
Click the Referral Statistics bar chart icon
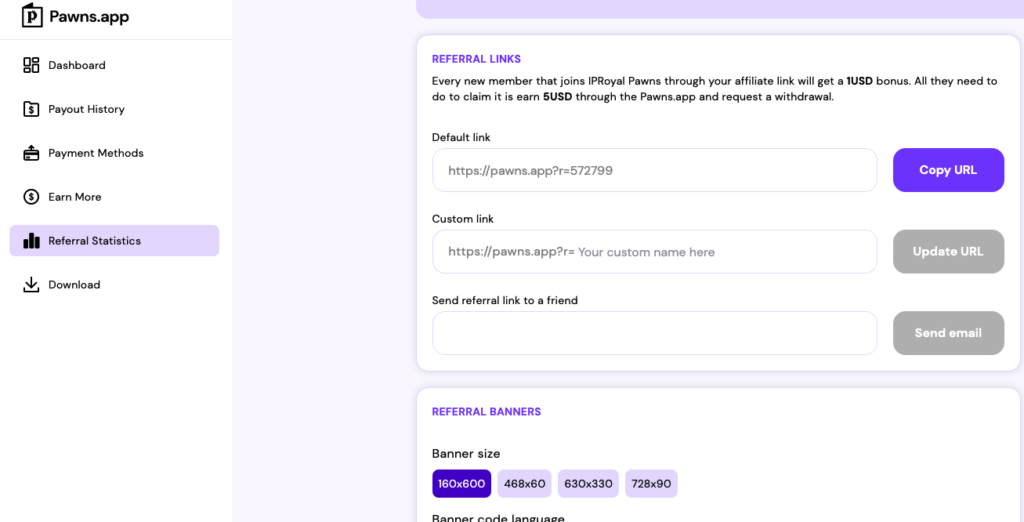click(31, 241)
